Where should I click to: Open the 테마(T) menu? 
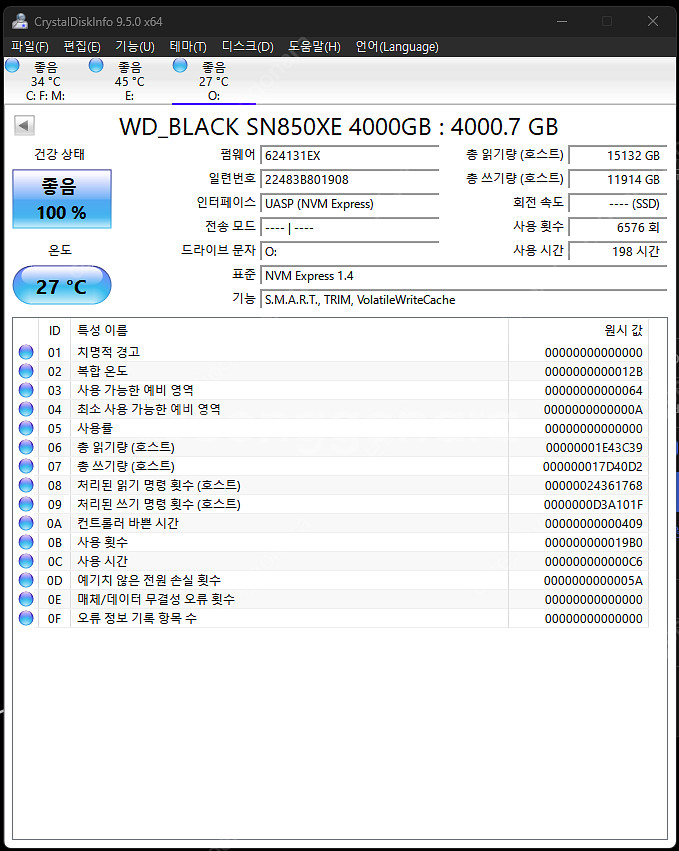point(188,47)
